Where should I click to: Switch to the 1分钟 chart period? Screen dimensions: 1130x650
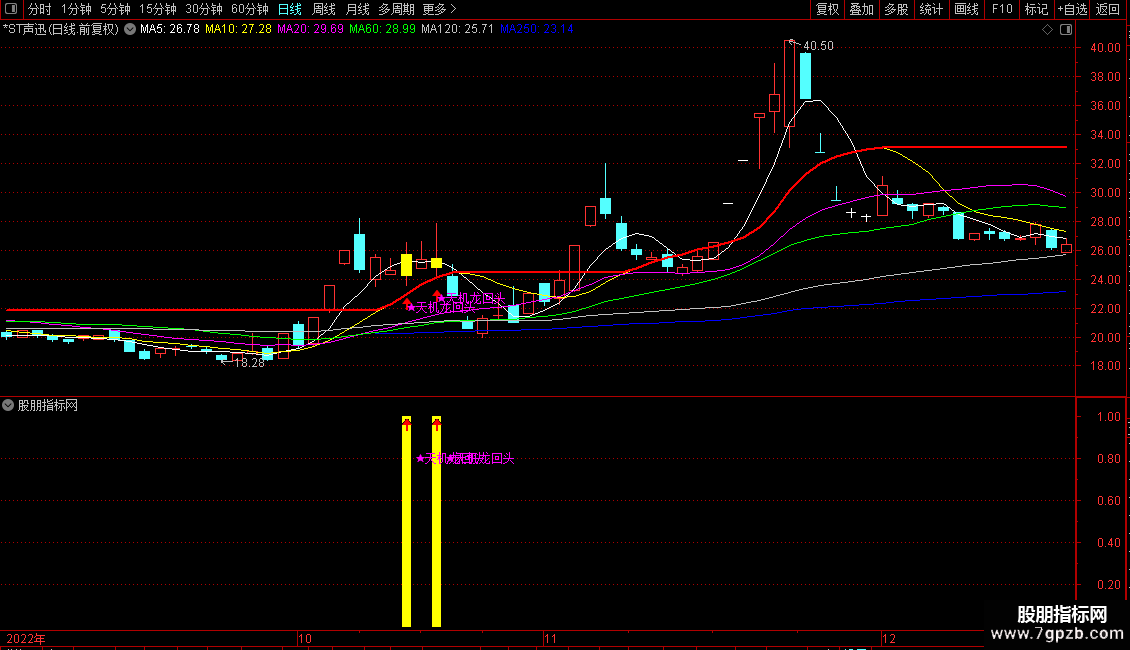tap(76, 9)
